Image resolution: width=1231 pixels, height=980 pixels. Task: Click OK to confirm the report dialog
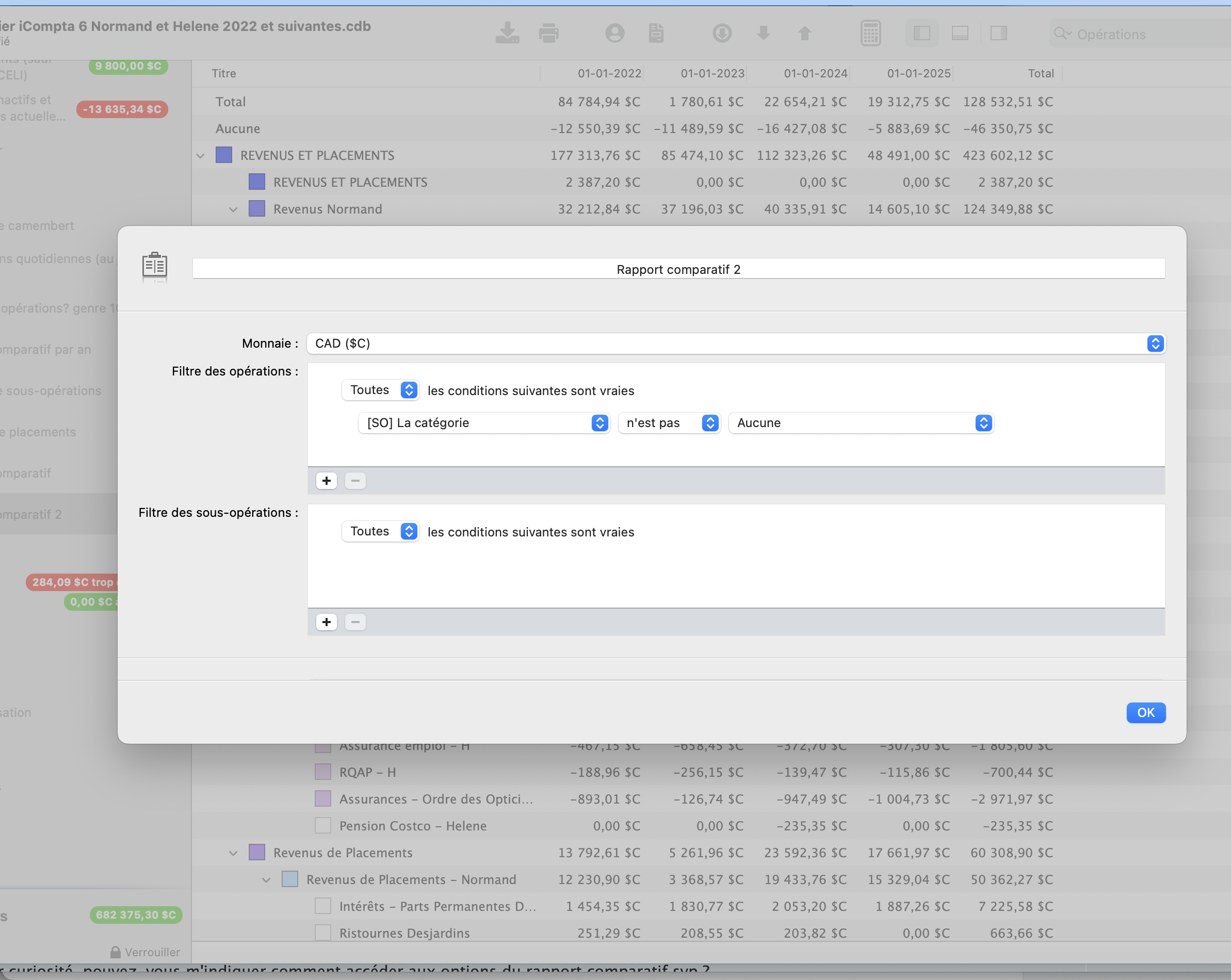1145,712
